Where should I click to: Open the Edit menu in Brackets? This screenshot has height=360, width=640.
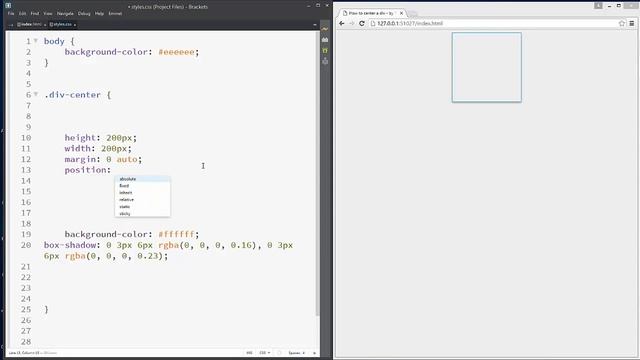(x=22, y=13)
